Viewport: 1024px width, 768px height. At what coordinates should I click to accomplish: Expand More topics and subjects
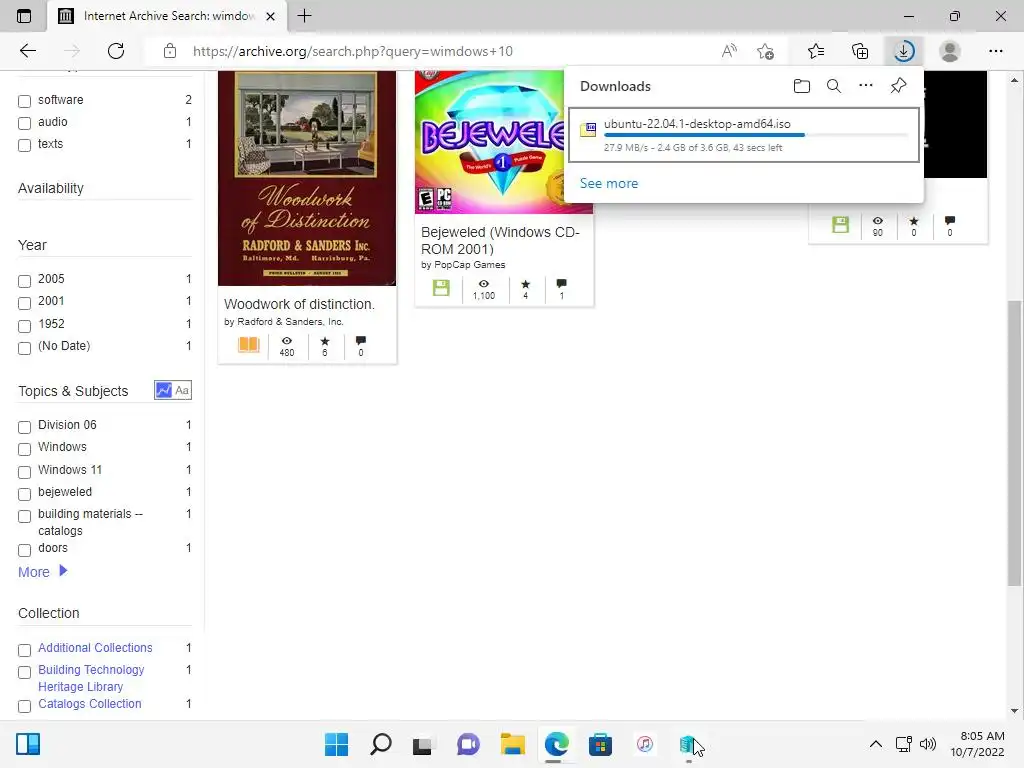pyautogui.click(x=42, y=572)
